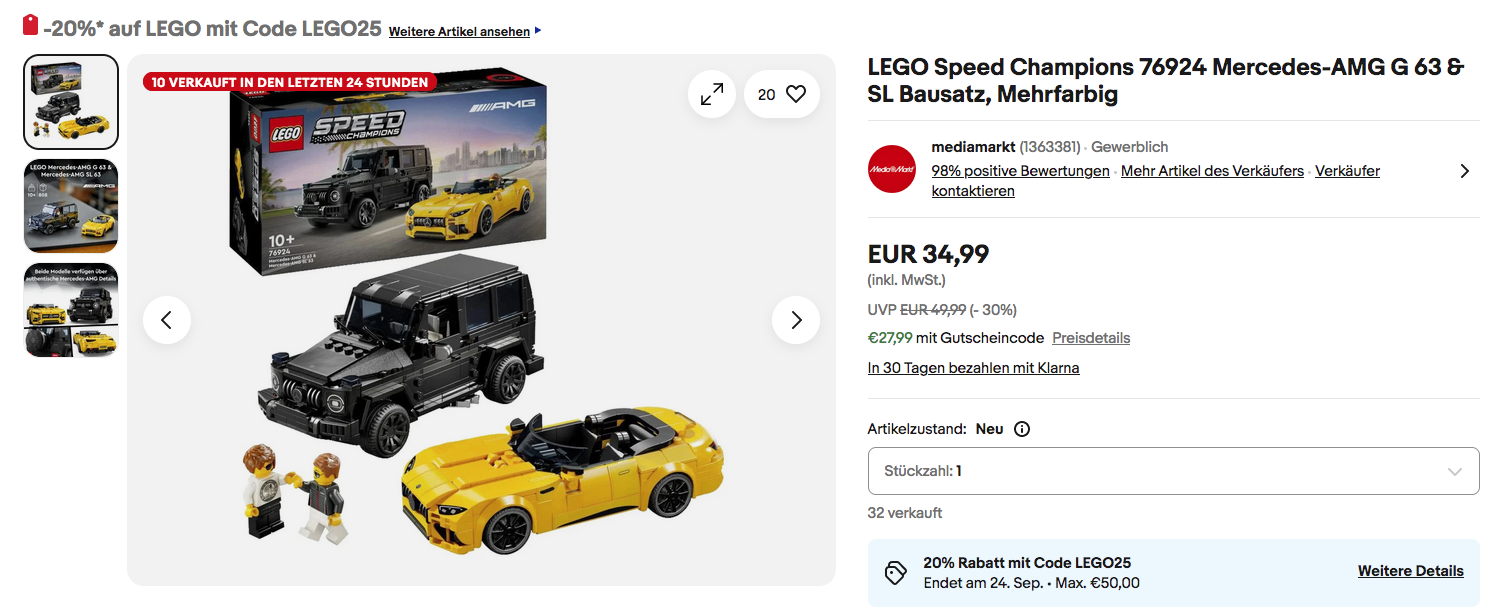Expand the product image to fullscreen
The image size is (1500, 616).
[x=712, y=95]
